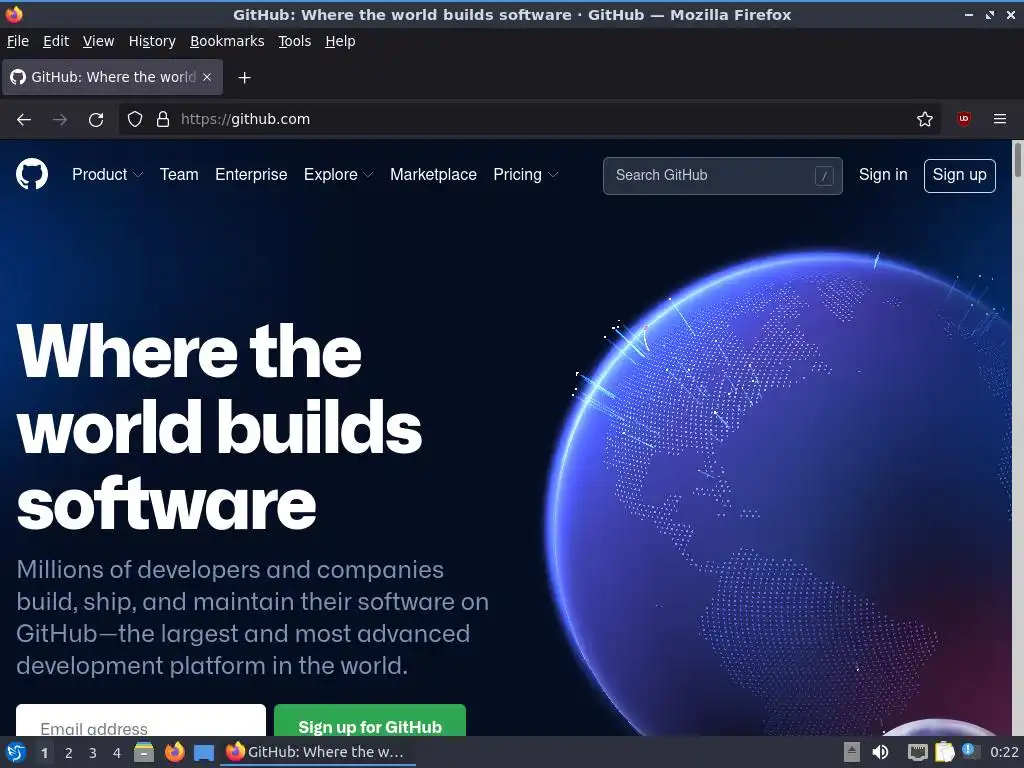Open the uBlock Origin extension icon
Viewport: 1024px width, 768px height.
pyautogui.click(x=963, y=119)
